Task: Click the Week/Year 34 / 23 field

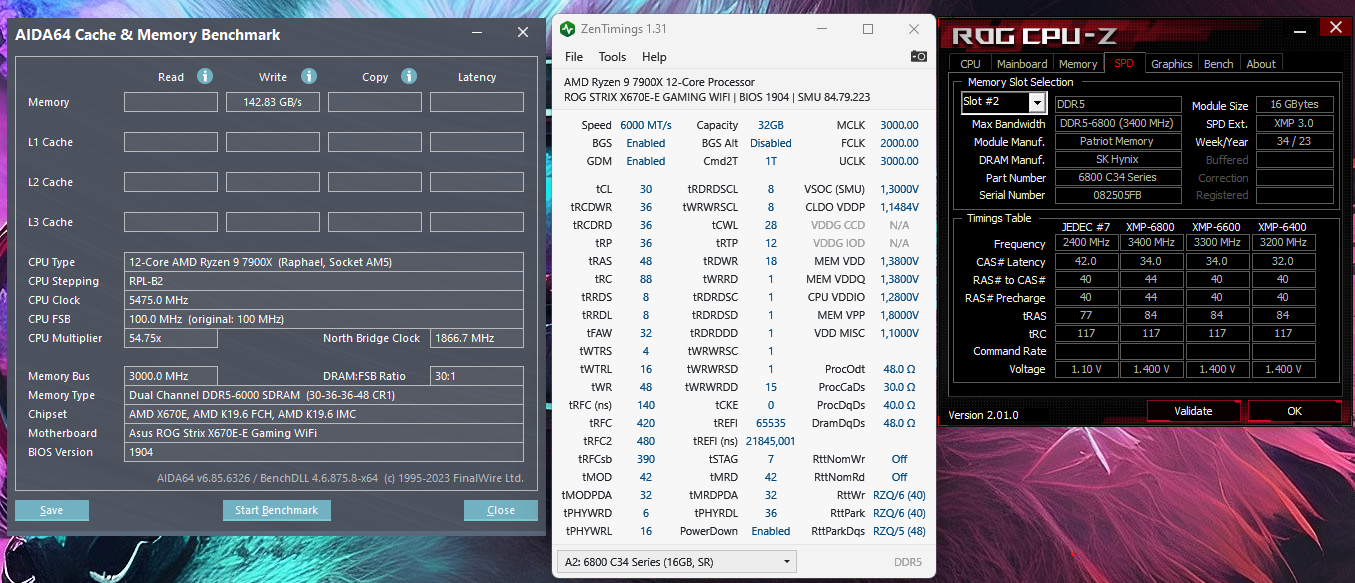Action: coord(1294,142)
